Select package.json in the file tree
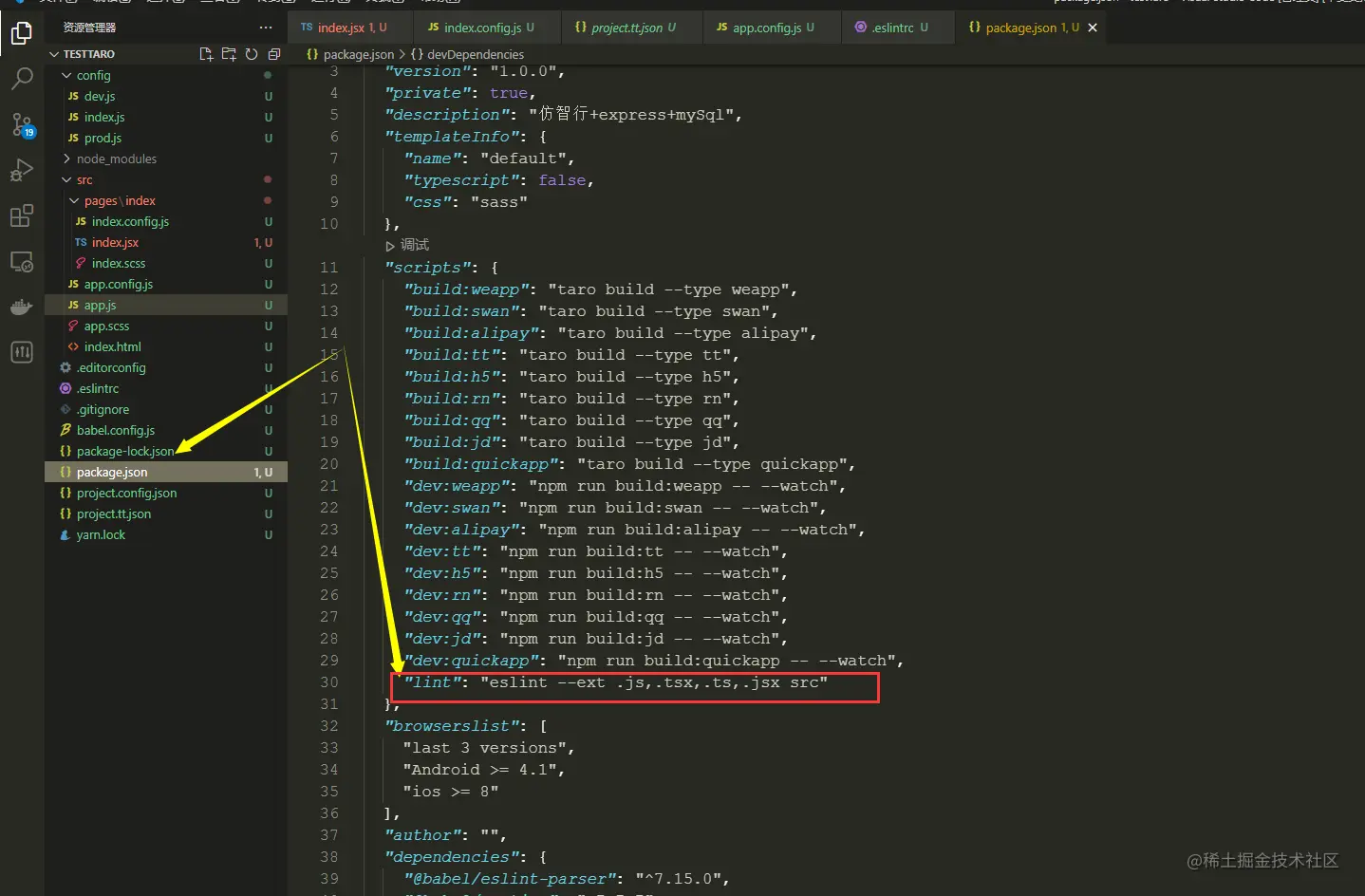Image resolution: width=1365 pixels, height=896 pixels. tap(166, 472)
